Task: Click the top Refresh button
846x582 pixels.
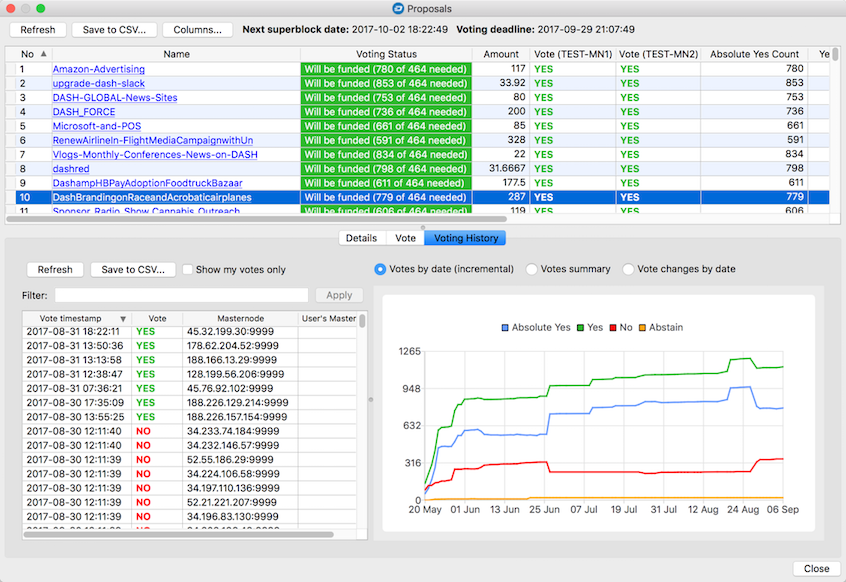Action: pos(38,30)
